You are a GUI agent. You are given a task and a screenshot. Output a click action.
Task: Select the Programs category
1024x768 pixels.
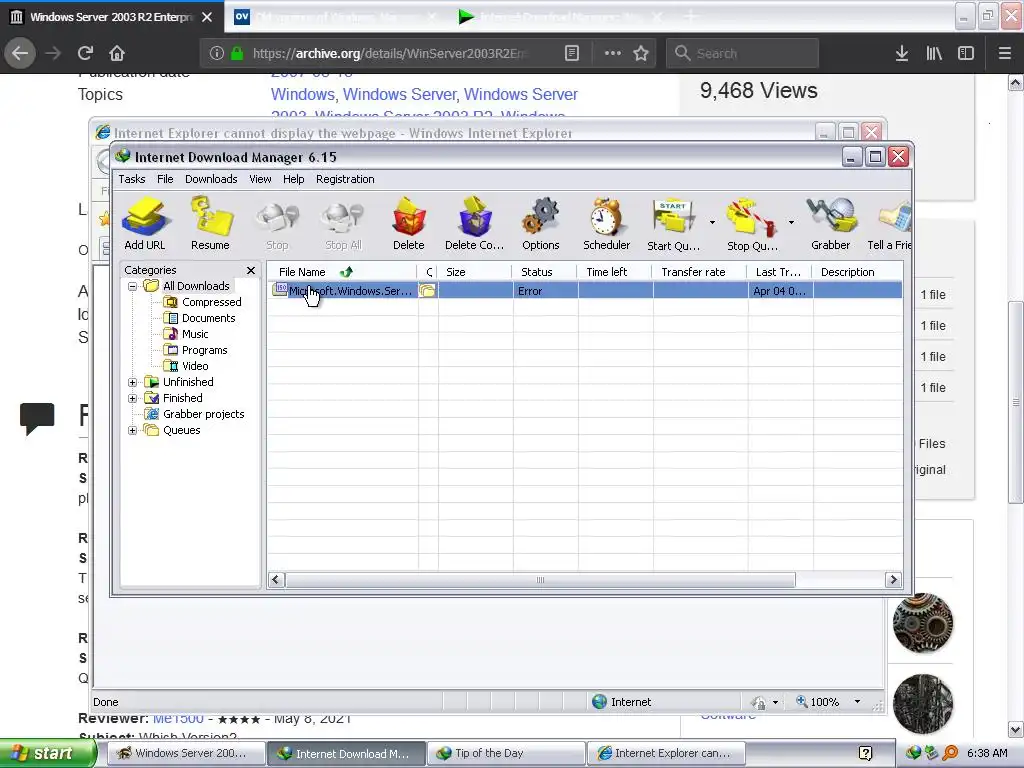[204, 350]
